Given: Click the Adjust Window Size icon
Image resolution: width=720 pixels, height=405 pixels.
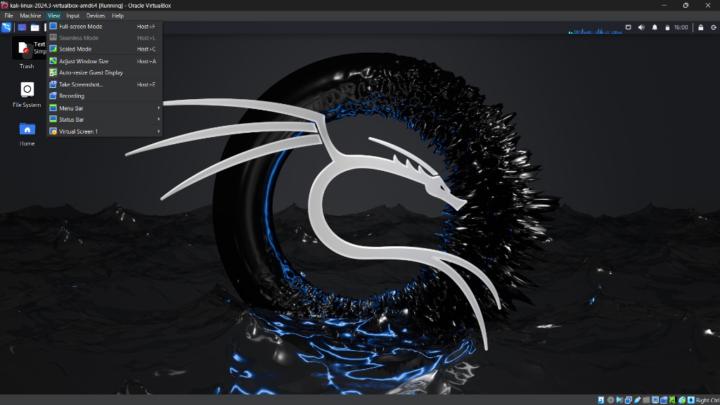Looking at the screenshot, I should (x=53, y=61).
